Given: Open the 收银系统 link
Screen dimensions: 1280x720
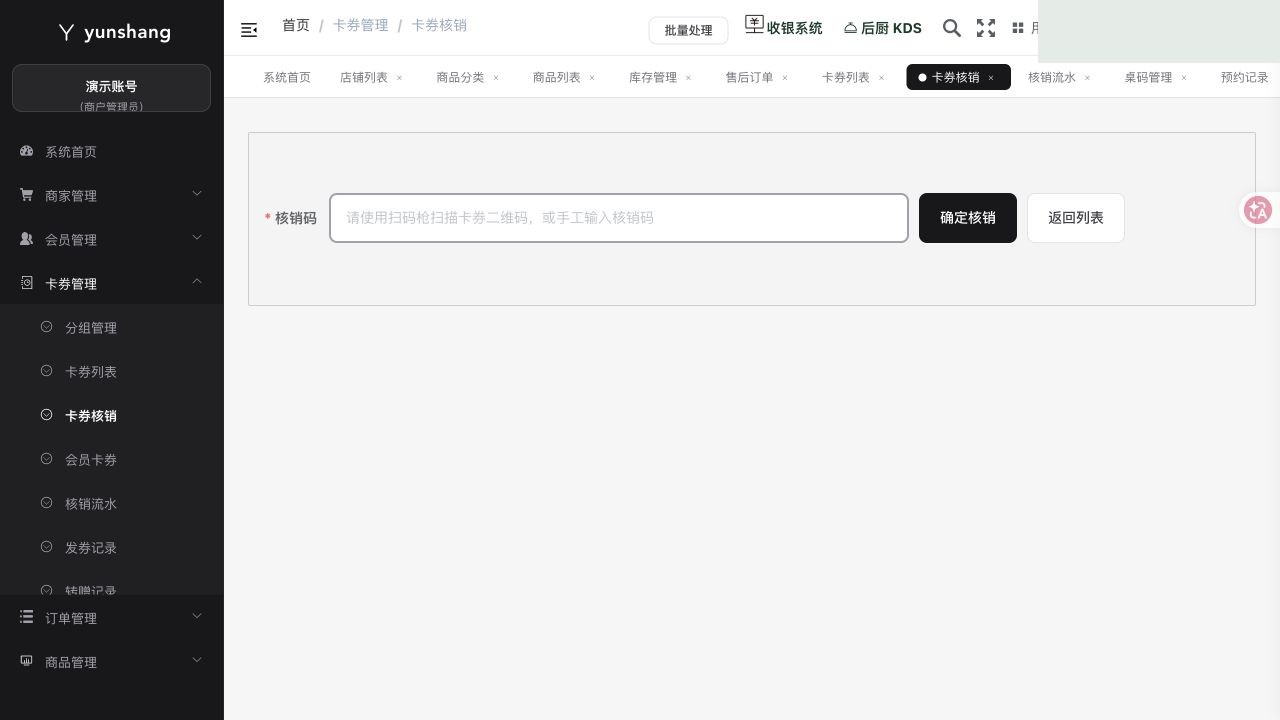Looking at the screenshot, I should [x=784, y=27].
